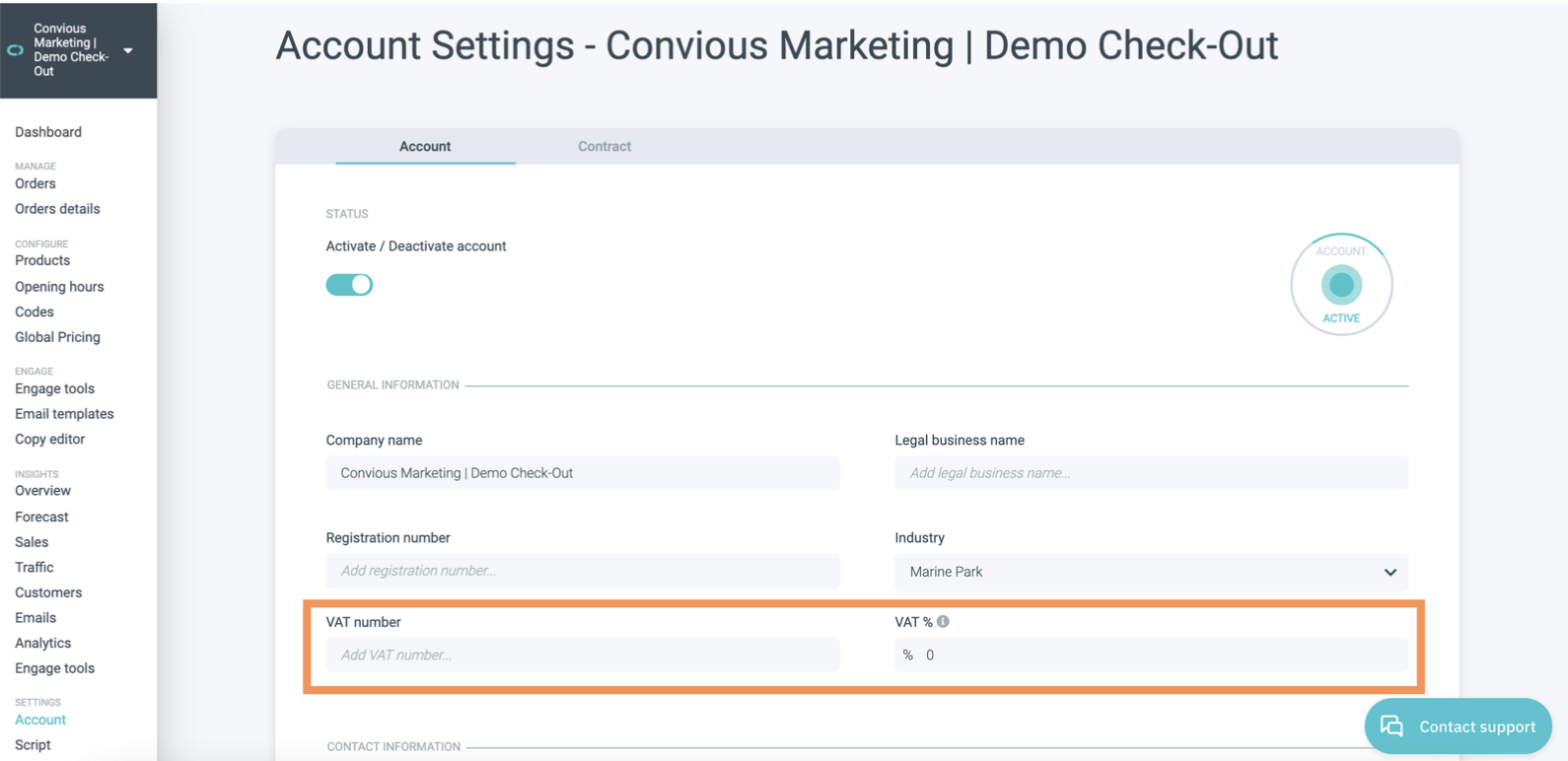The width and height of the screenshot is (1568, 761).
Task: Click the VAT number input field
Action: click(583, 656)
